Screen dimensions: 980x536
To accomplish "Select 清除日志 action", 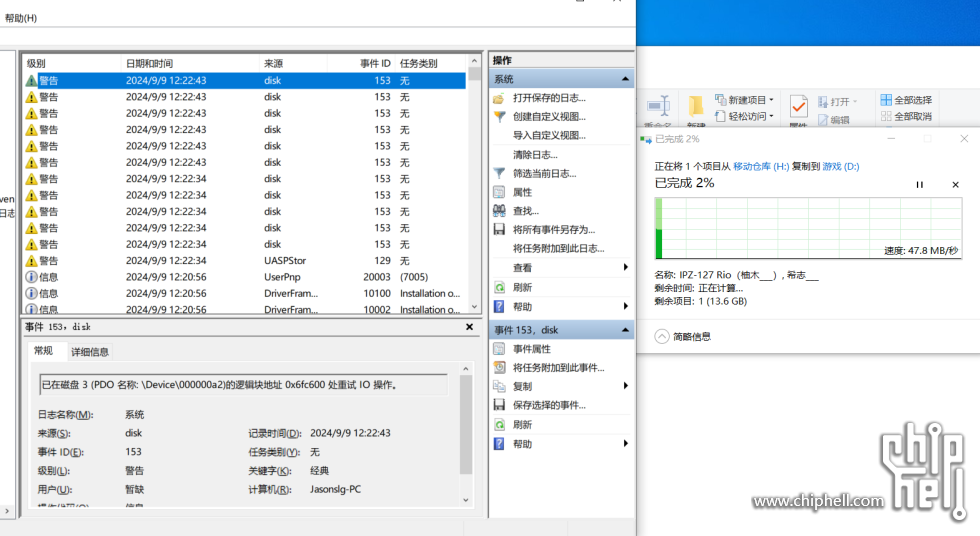I will click(535, 155).
